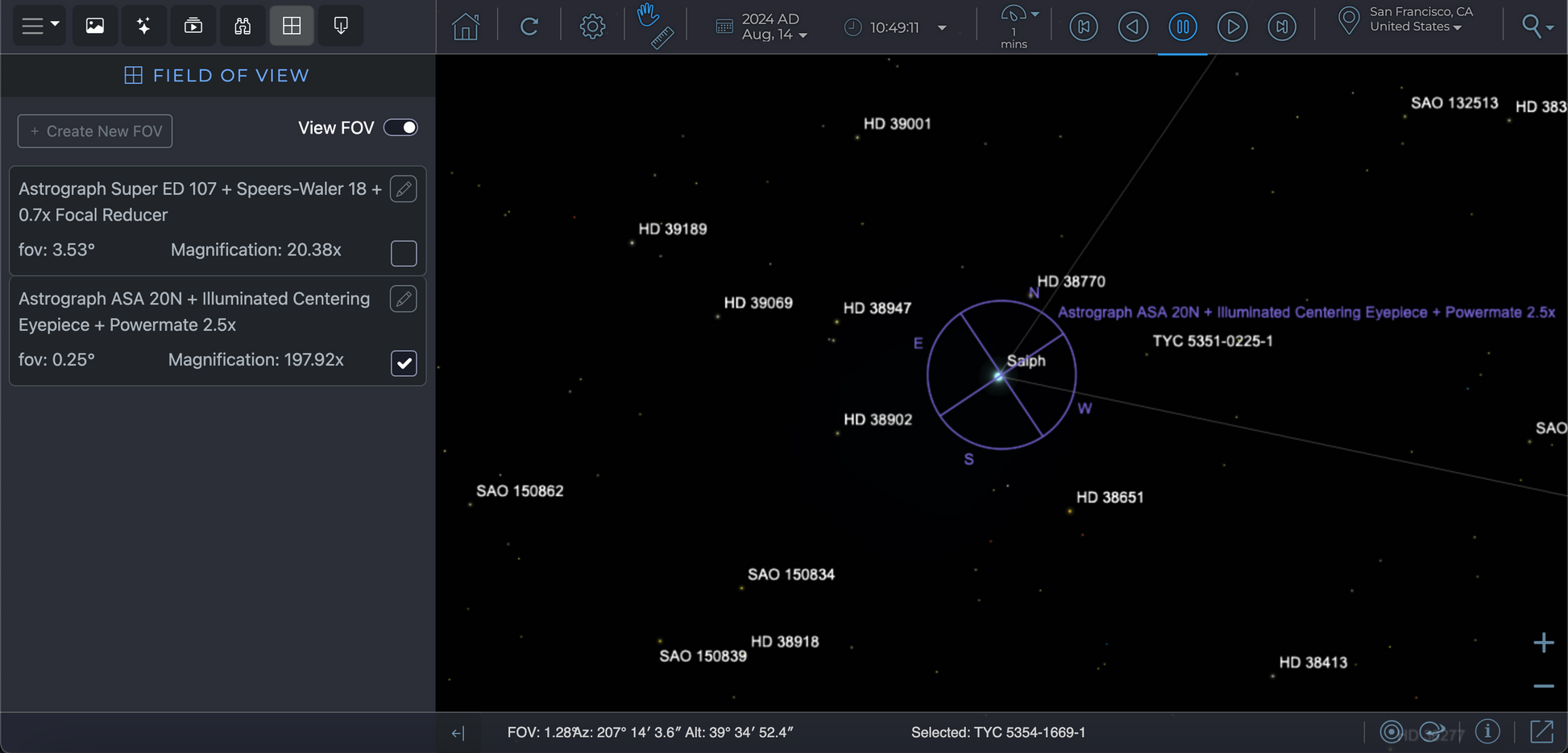This screenshot has width=1568, height=753.
Task: Edit the Astrograph Super ED 107 FOV
Action: point(404,189)
